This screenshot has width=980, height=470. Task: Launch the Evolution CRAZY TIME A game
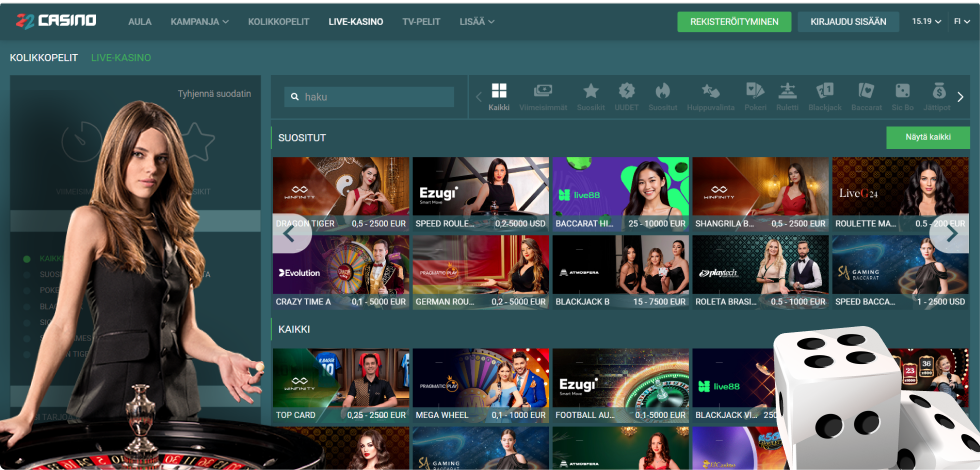[341, 272]
